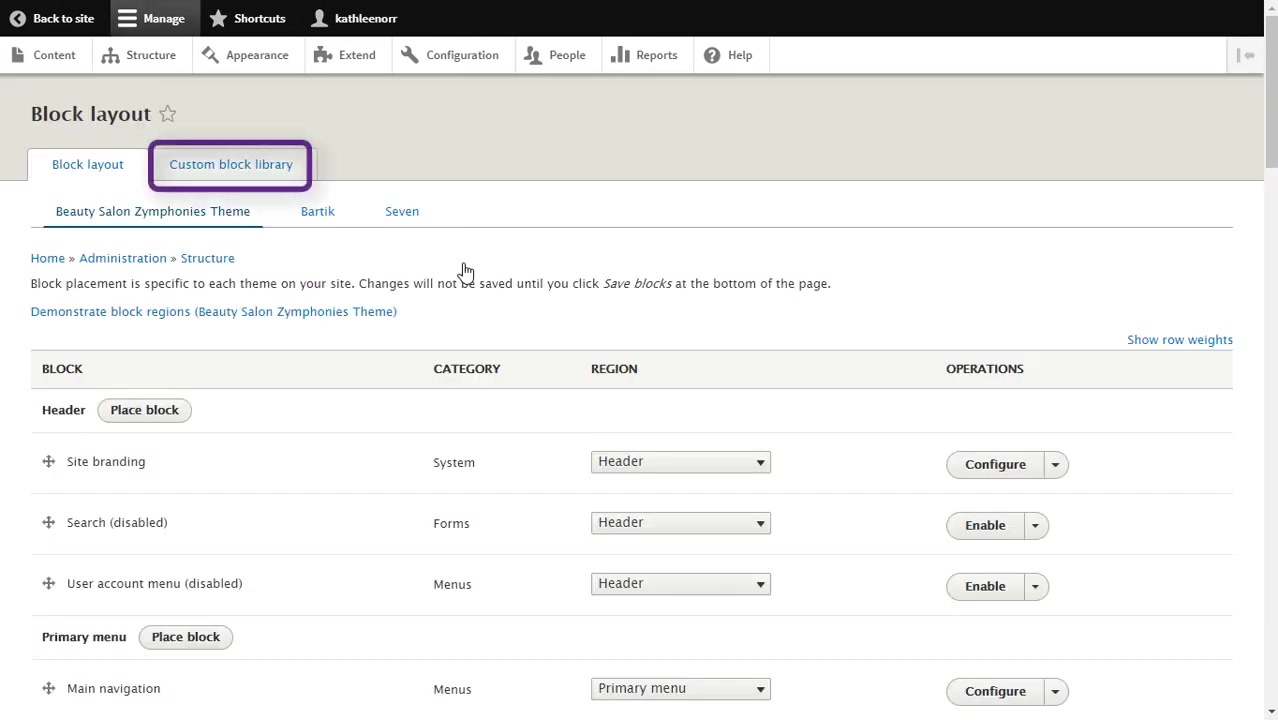This screenshot has width=1278, height=720.
Task: Click the Extend modules icon
Action: pos(322,55)
